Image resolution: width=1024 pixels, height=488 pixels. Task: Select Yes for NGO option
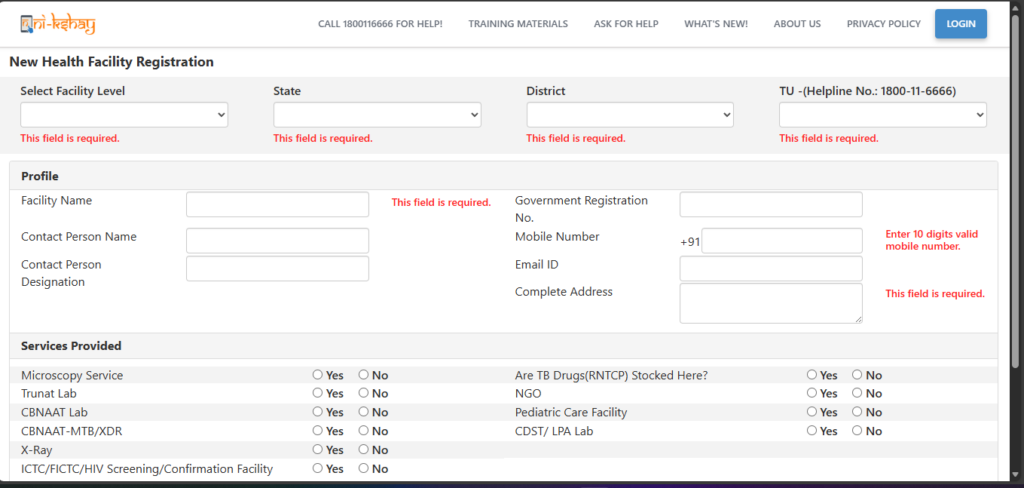click(x=812, y=394)
